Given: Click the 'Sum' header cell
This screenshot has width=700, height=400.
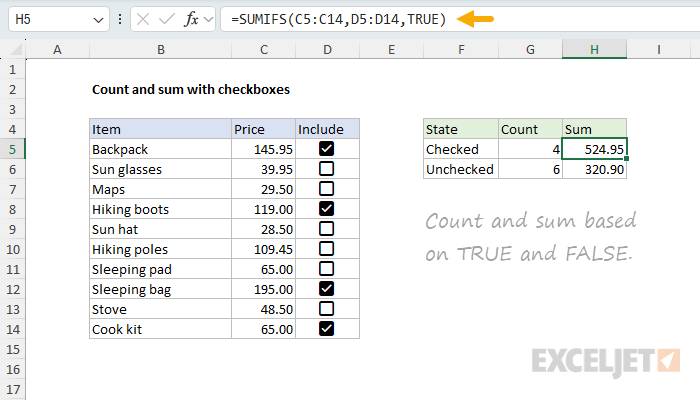Looking at the screenshot, I should click(594, 129).
